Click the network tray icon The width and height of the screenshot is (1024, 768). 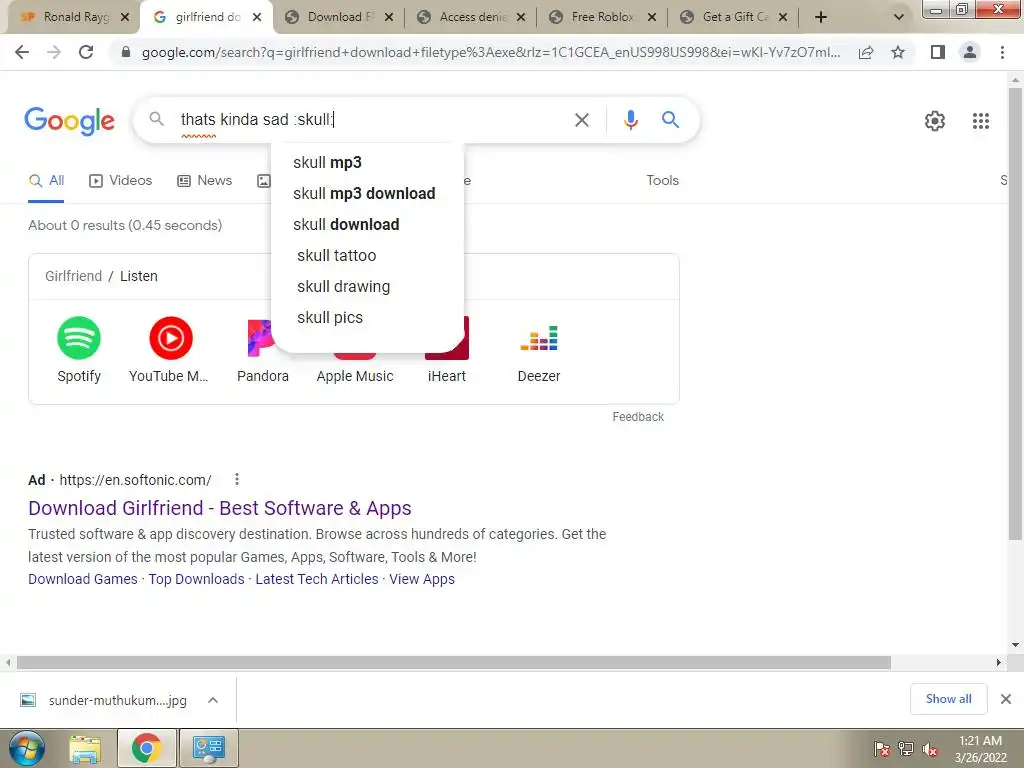pyautogui.click(x=906, y=749)
